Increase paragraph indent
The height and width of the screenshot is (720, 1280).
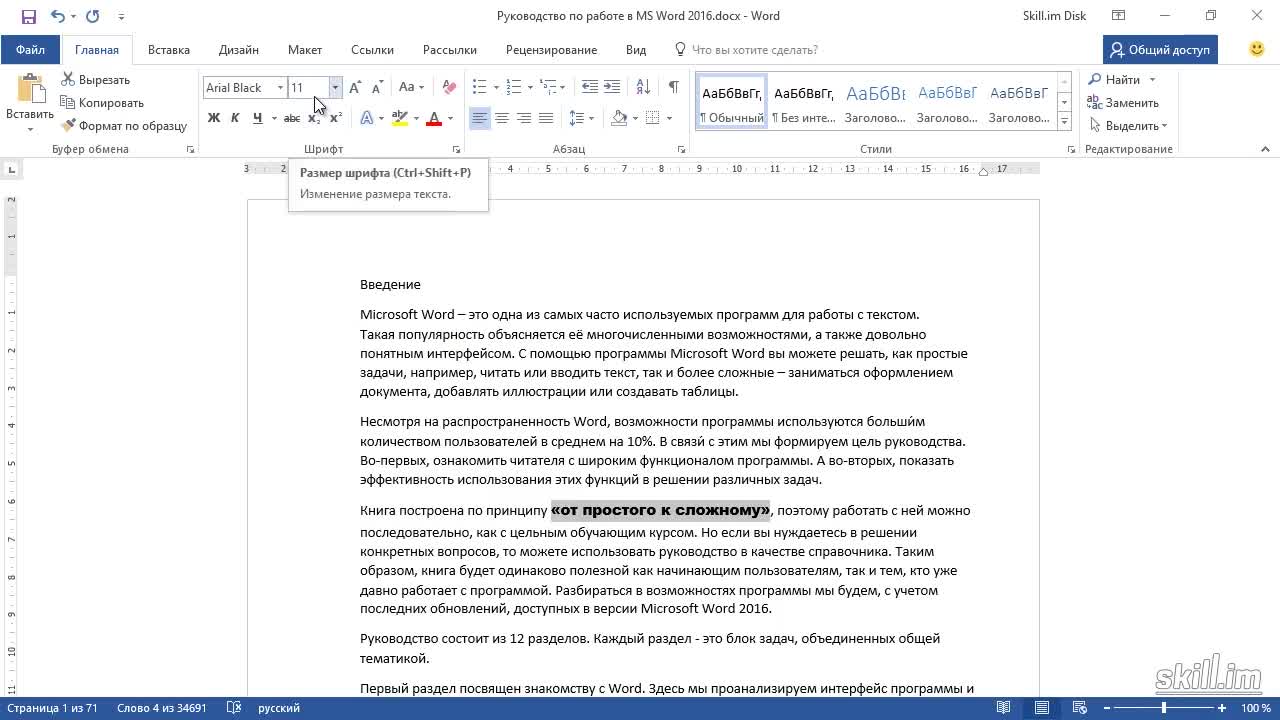tap(612, 88)
